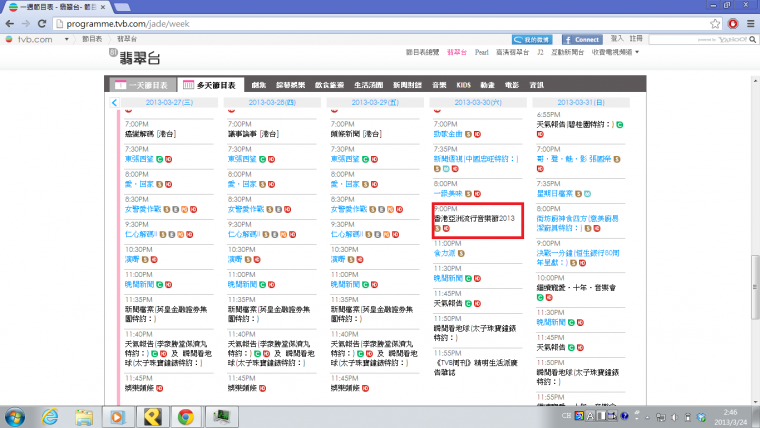Filter by 動畫 animation category

(x=488, y=85)
